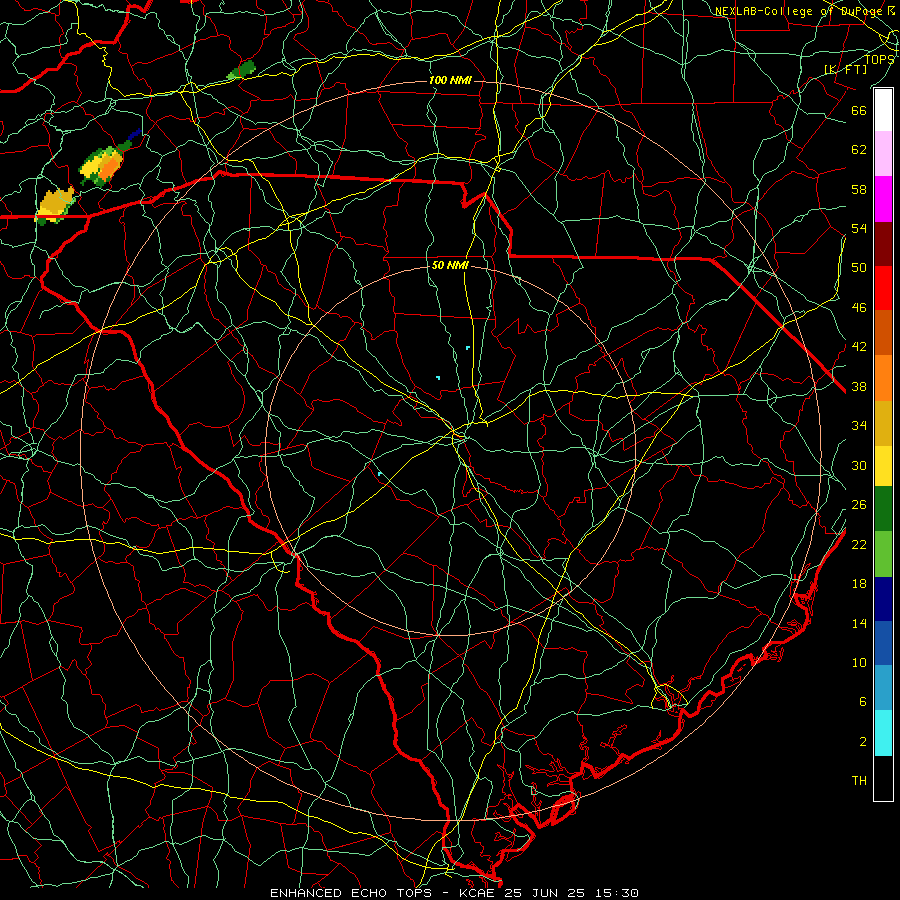Screen dimensions: 900x900
Task: Click the '22' legend value
Action: pos(859,544)
